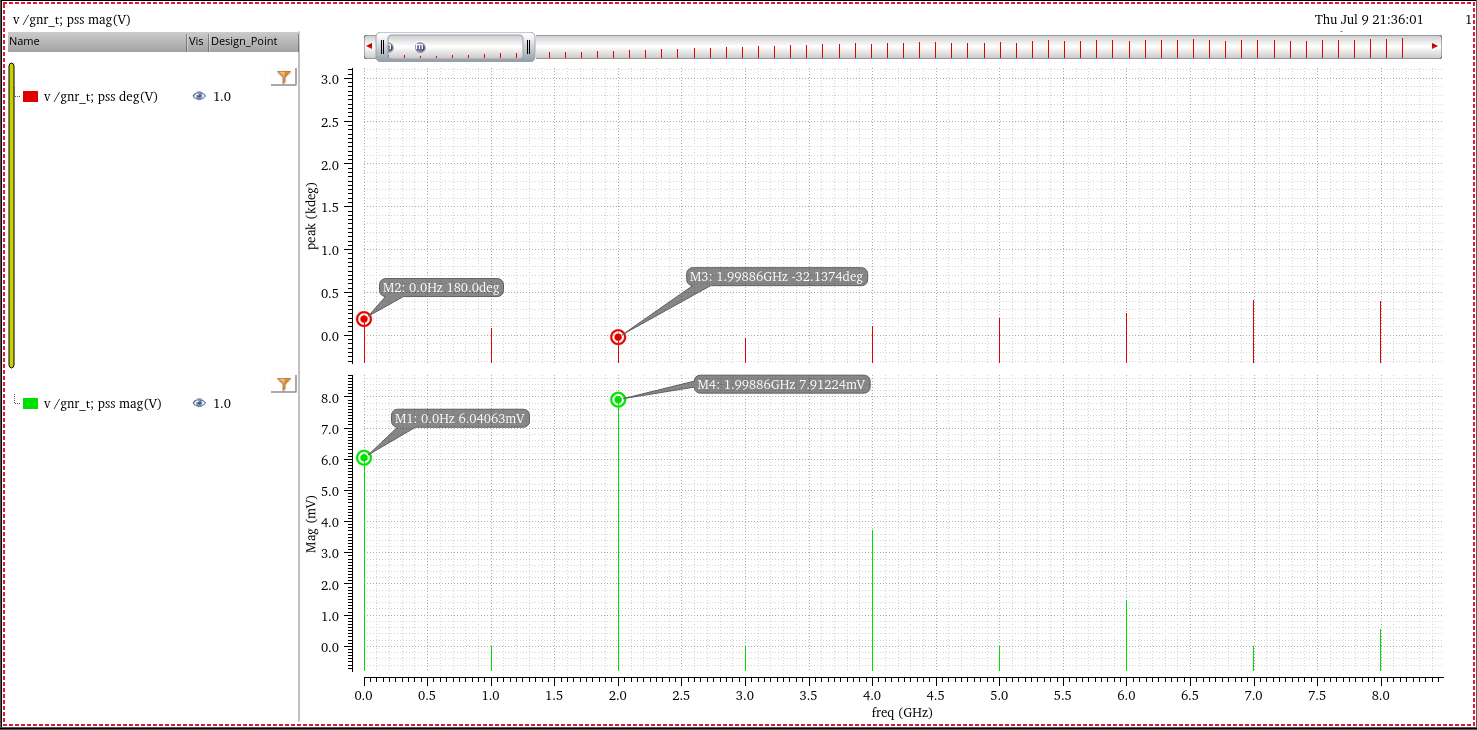Click the x-axis tick label '4.0'

point(872,694)
